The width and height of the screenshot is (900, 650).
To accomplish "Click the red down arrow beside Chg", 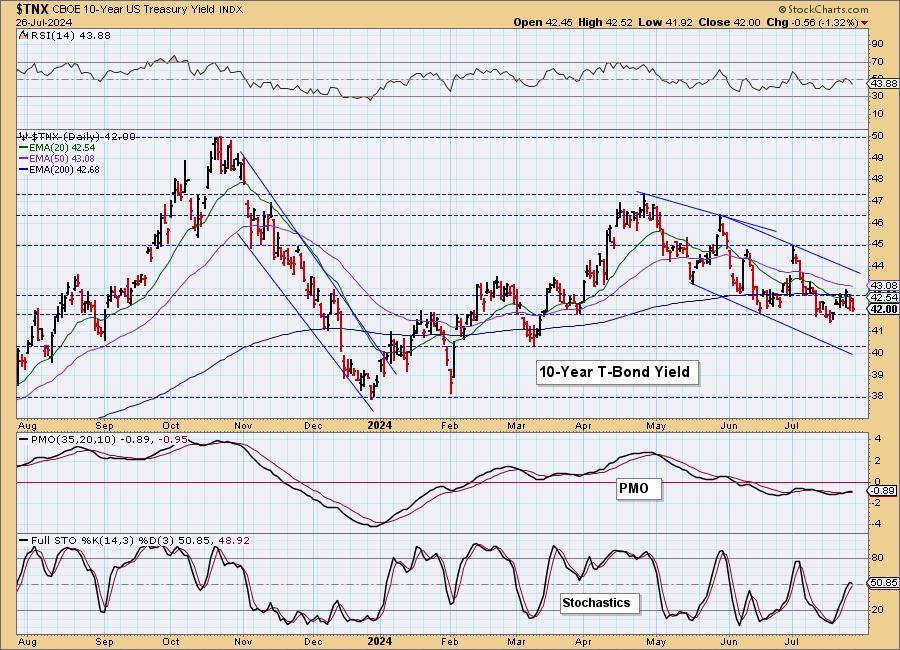I will [x=865, y=23].
